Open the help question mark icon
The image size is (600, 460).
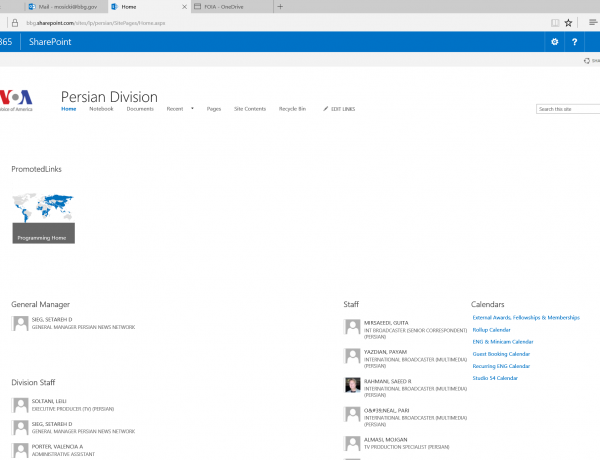[574, 42]
